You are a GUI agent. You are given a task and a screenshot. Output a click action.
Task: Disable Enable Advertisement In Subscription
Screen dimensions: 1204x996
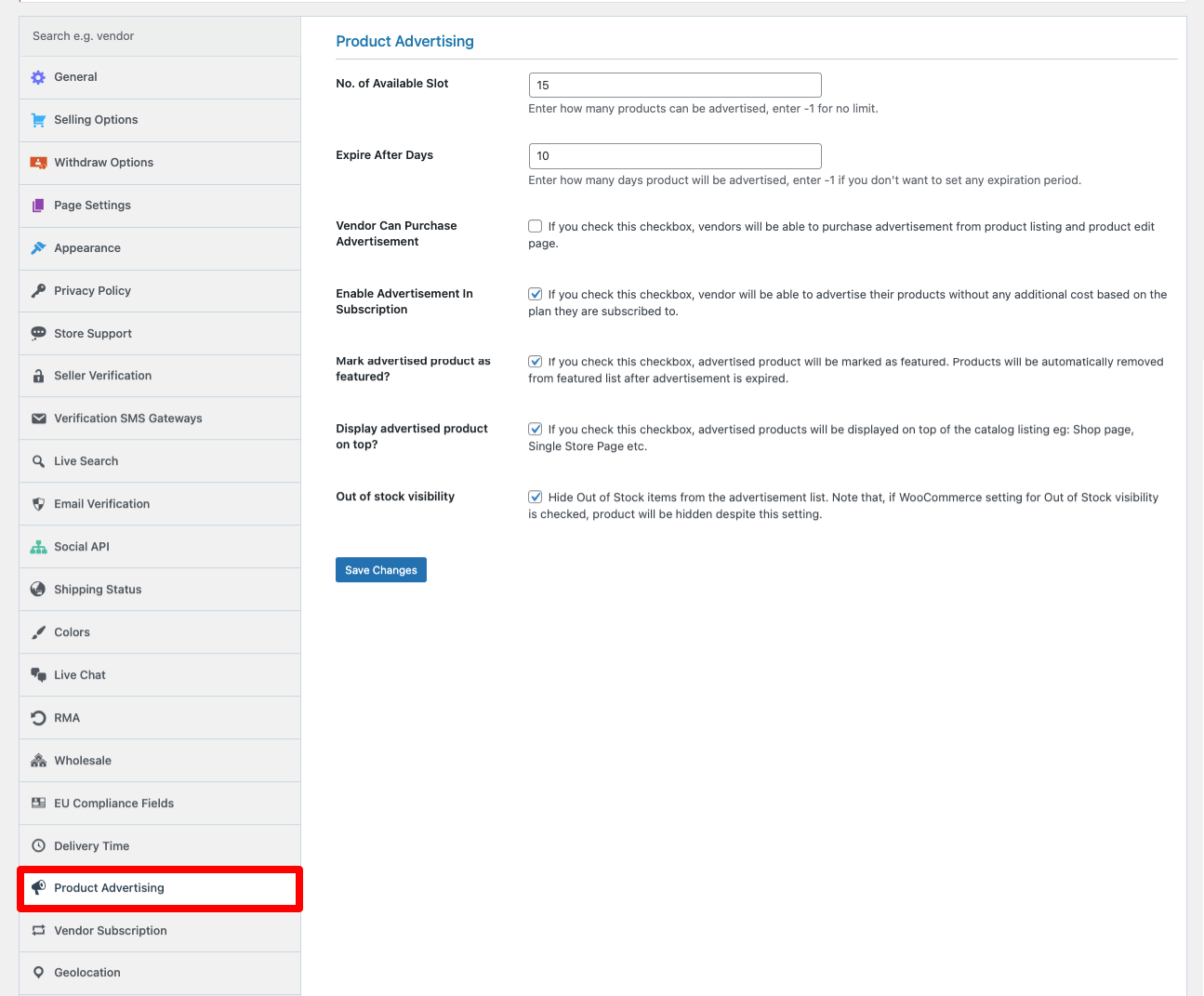pos(535,293)
